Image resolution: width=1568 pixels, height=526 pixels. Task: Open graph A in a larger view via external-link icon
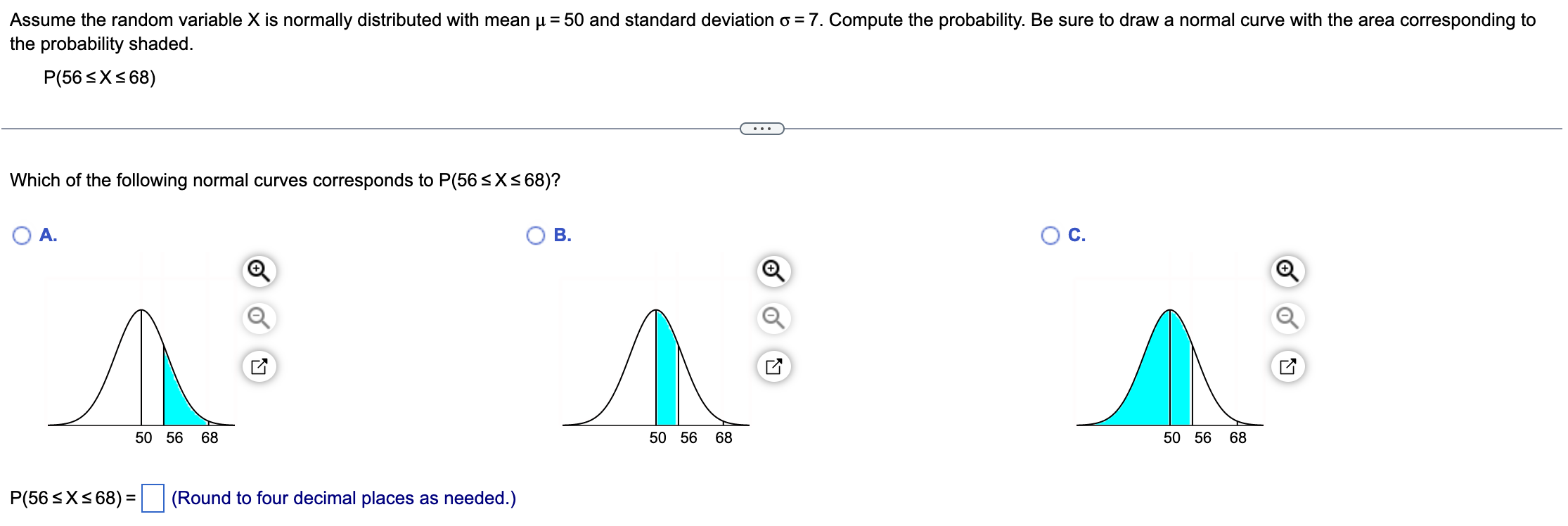click(259, 364)
